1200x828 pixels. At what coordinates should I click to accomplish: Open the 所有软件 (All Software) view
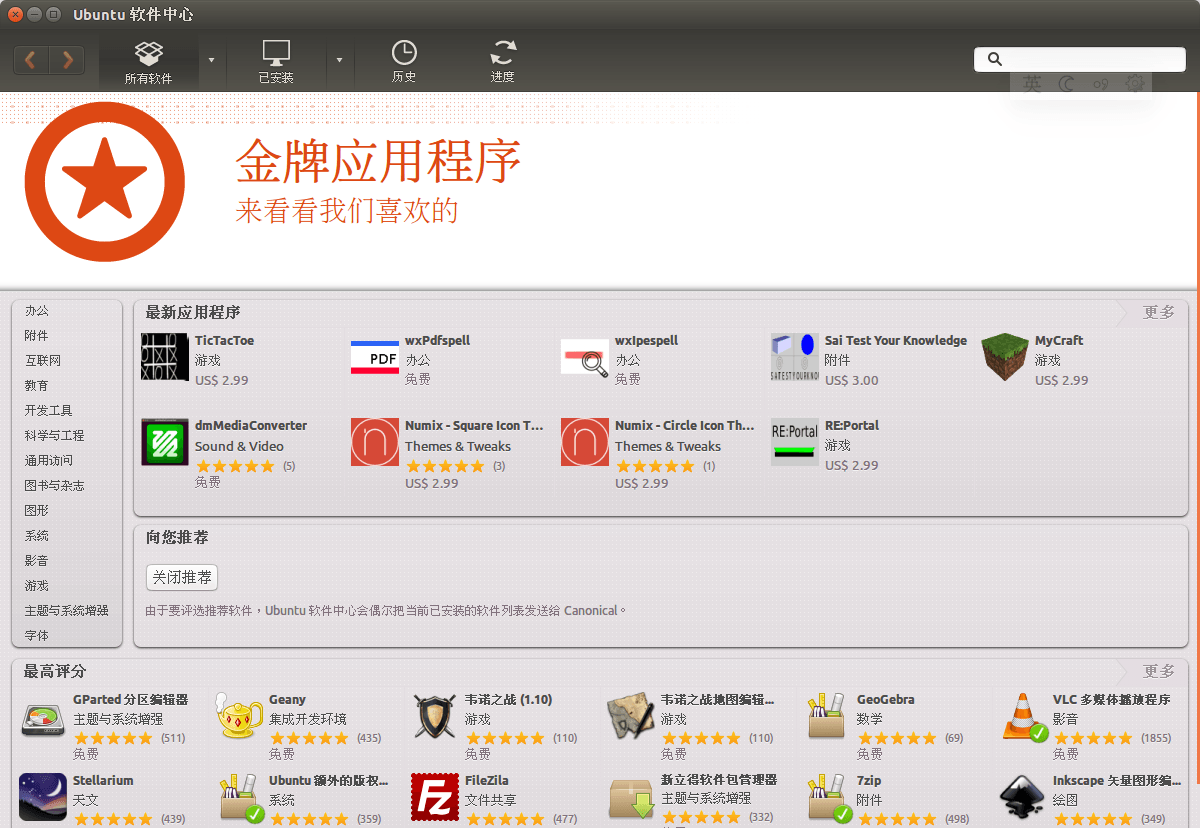[x=148, y=62]
